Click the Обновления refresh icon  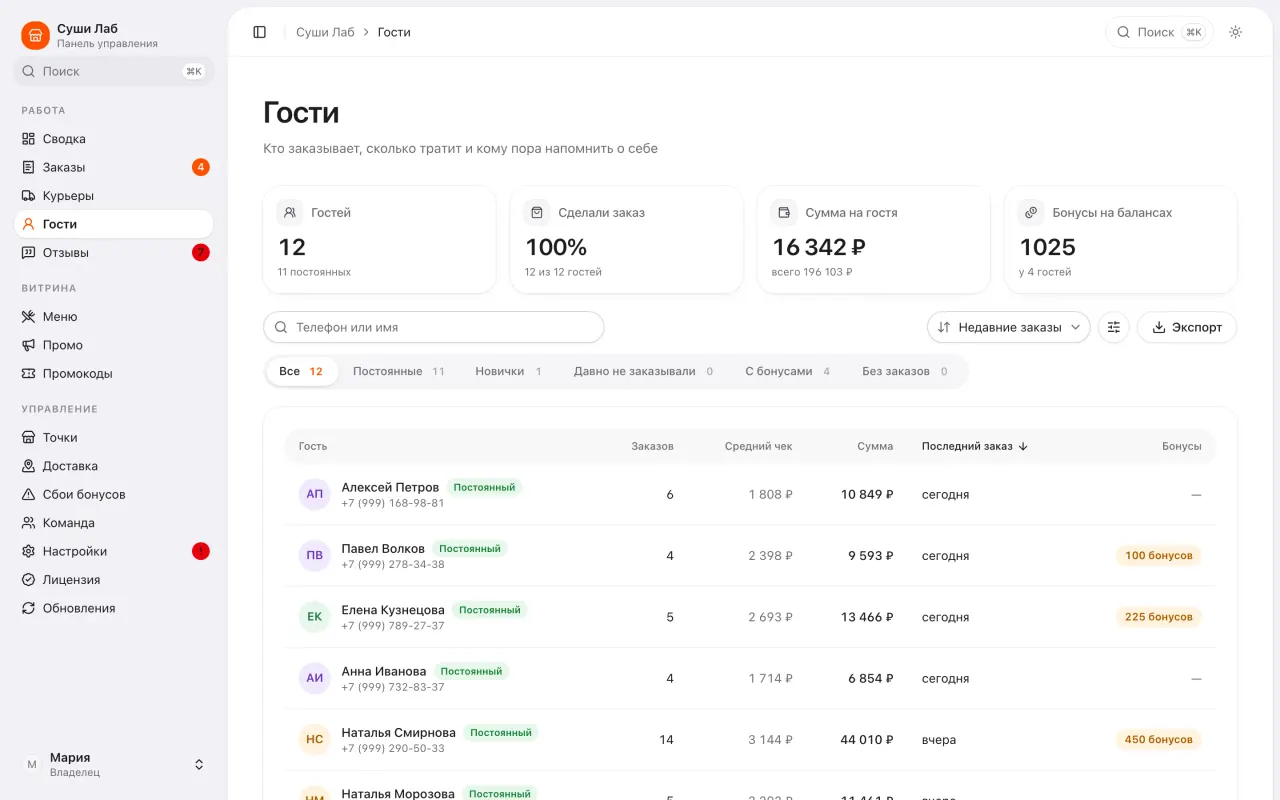pyautogui.click(x=29, y=608)
